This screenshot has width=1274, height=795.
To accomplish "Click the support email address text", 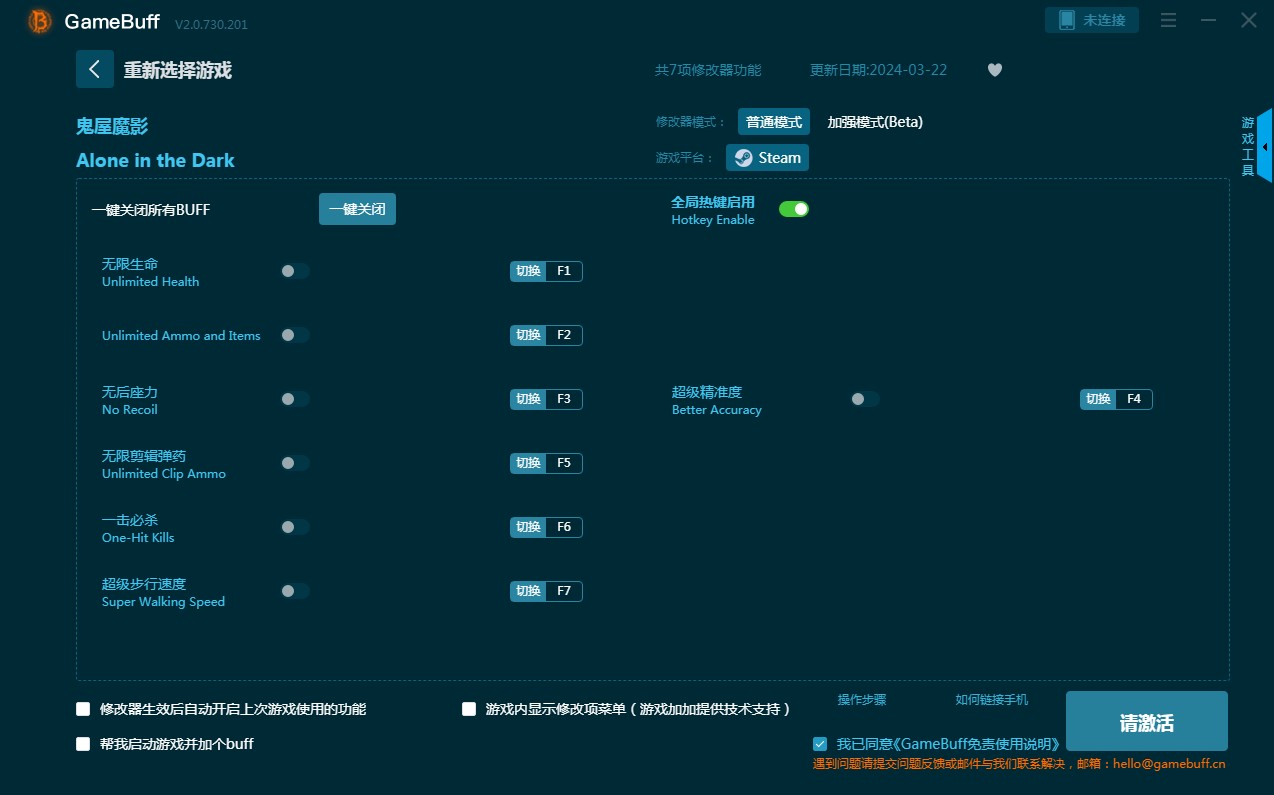I will 1167,763.
